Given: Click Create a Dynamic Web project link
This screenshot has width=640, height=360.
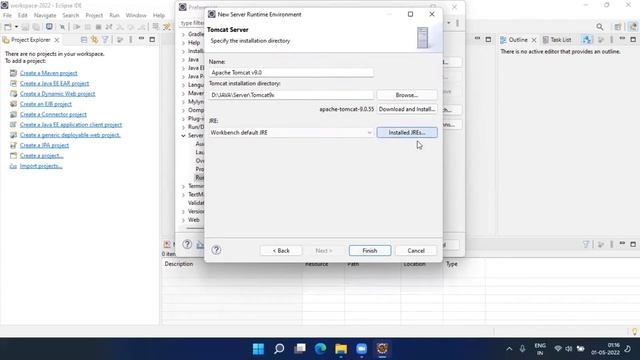Looking at the screenshot, I should pos(58,93).
